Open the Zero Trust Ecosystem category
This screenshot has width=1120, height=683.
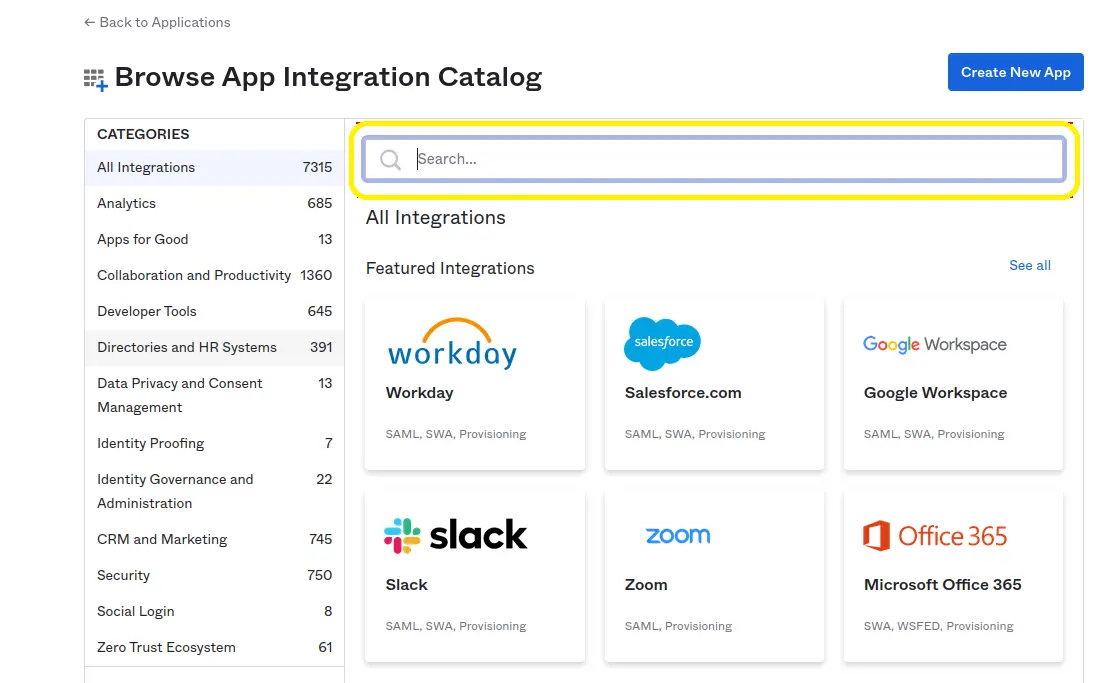tap(166, 648)
